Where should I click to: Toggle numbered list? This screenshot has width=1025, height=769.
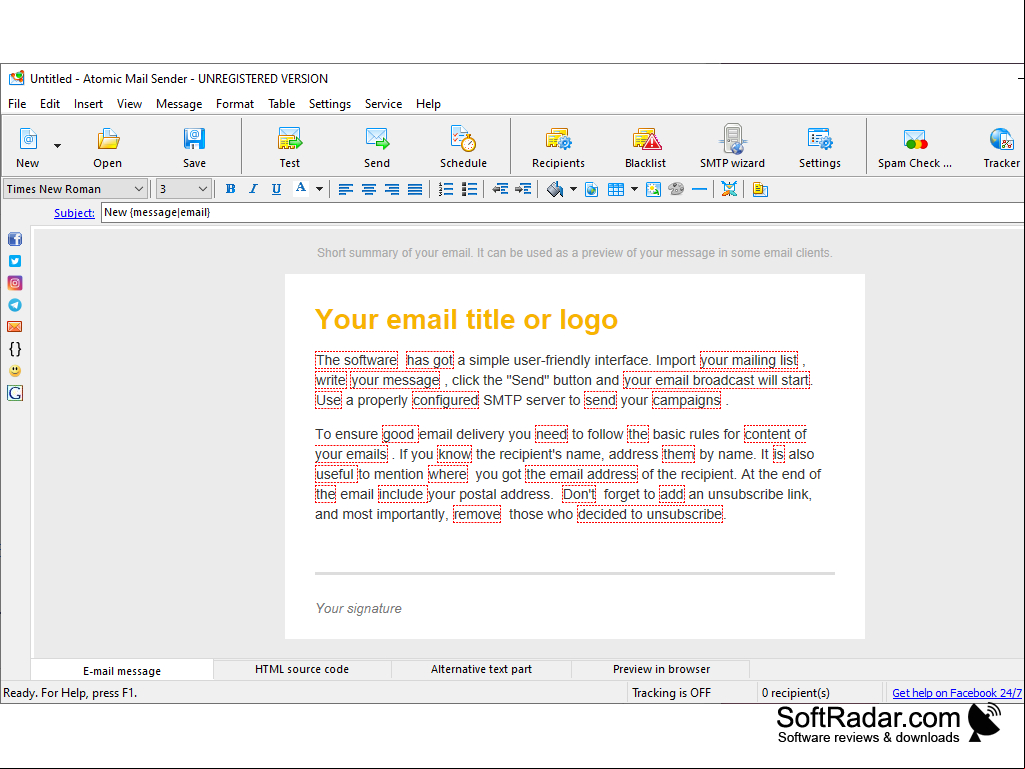point(446,190)
